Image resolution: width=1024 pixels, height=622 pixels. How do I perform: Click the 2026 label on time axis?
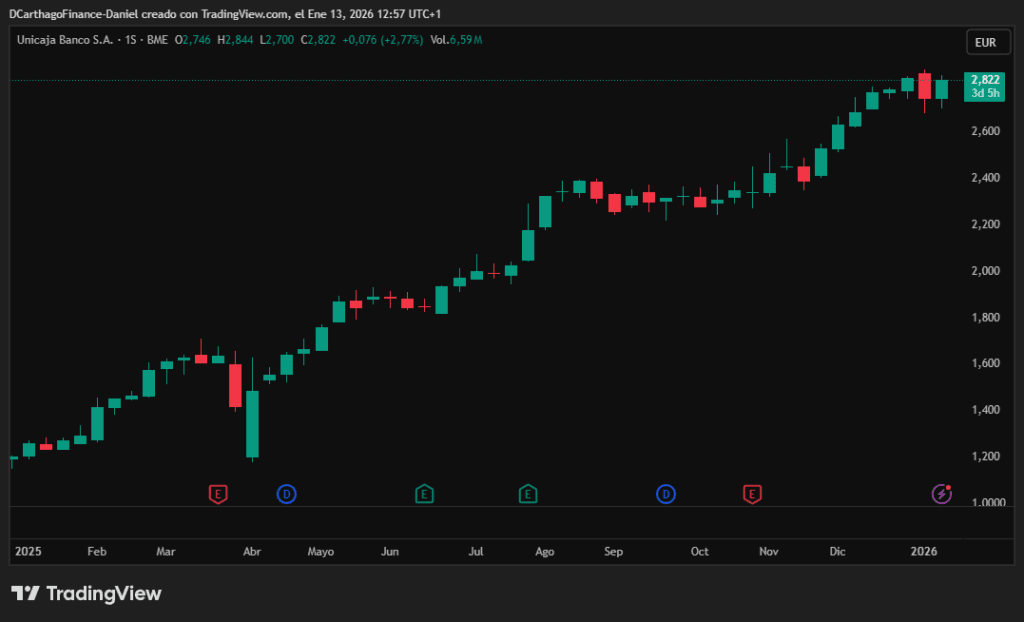tap(923, 551)
